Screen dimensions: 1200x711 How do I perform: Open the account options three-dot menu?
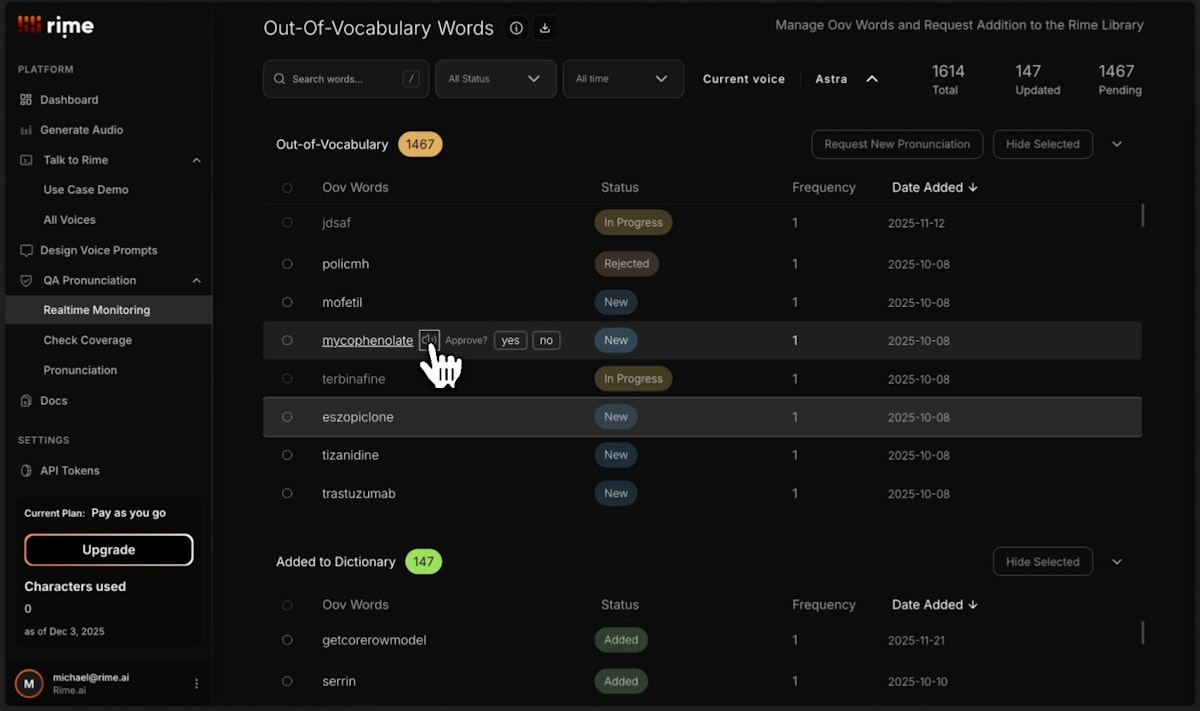click(196, 684)
